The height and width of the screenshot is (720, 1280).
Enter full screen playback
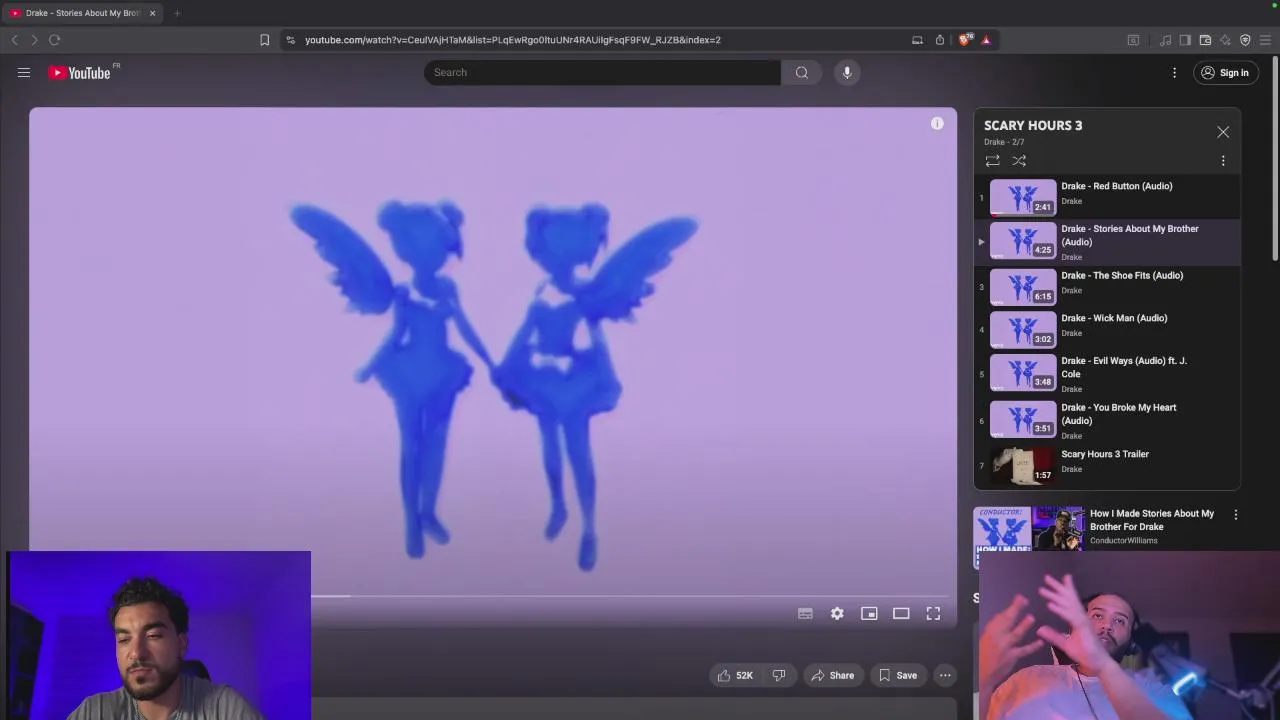coord(933,613)
